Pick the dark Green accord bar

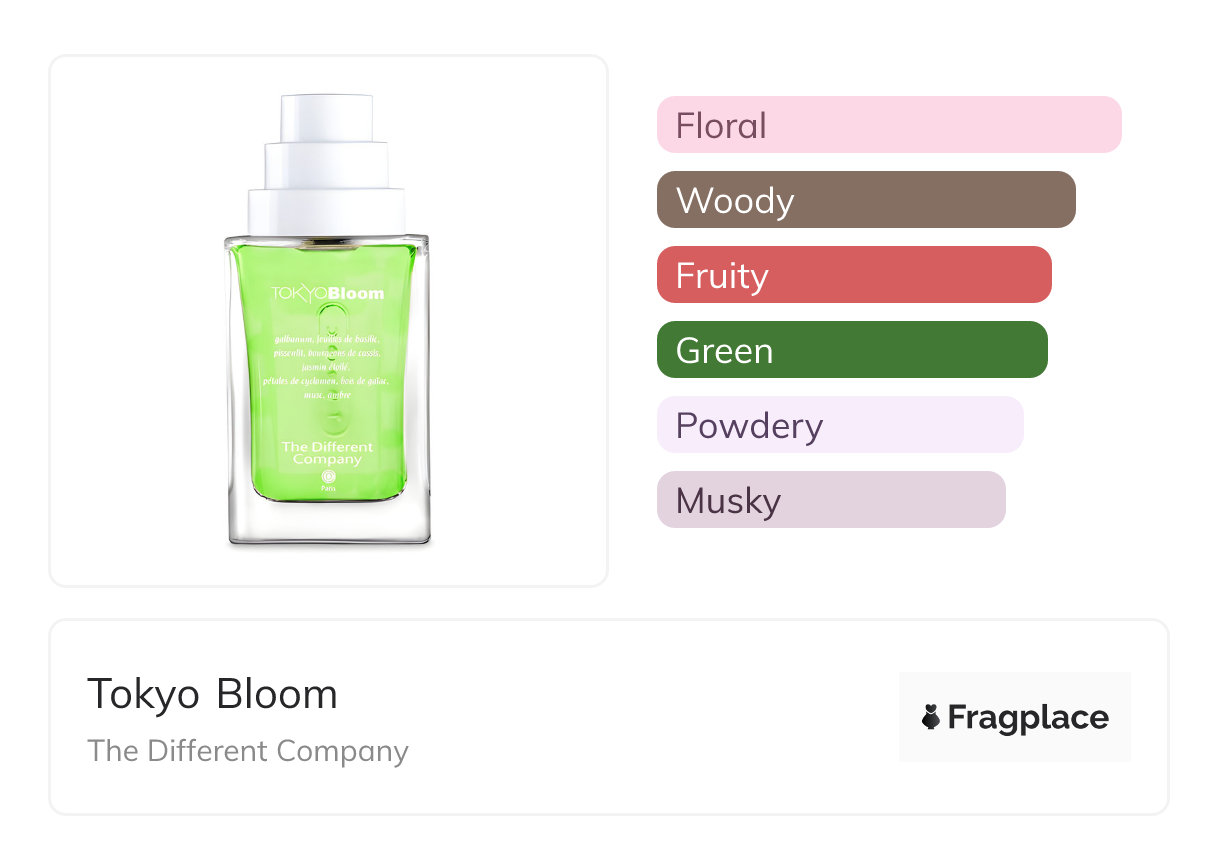852,350
